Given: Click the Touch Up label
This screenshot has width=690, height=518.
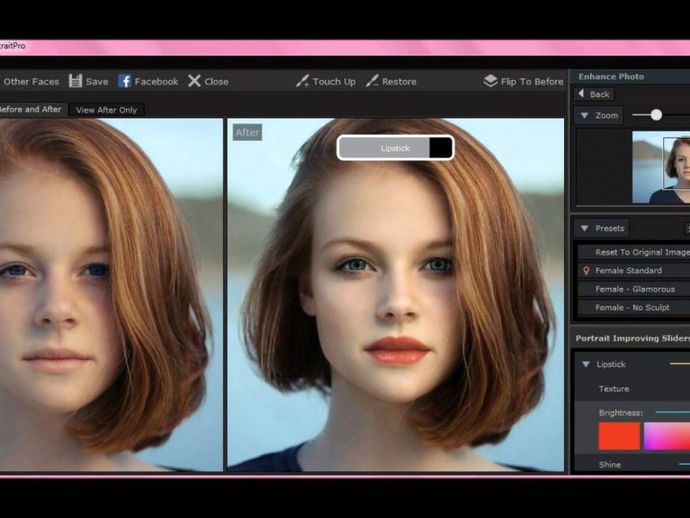Looking at the screenshot, I should pyautogui.click(x=334, y=81).
